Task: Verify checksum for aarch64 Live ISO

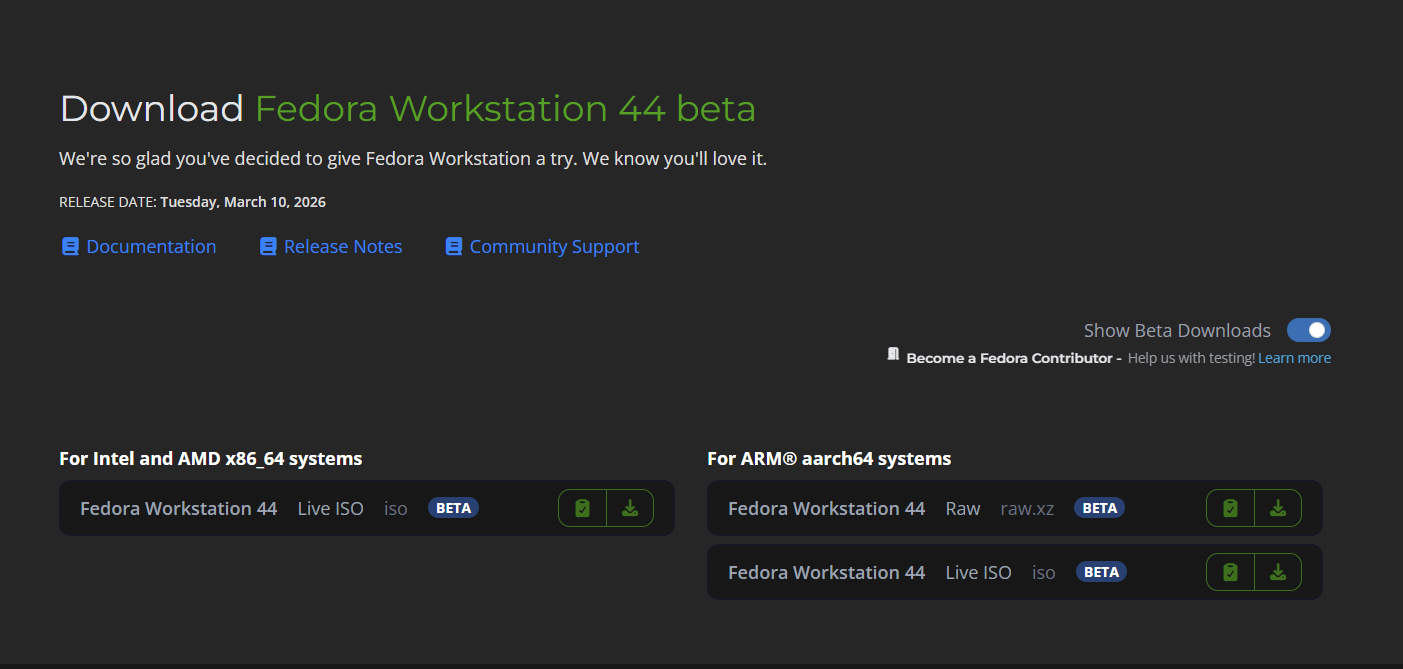Action: pyautogui.click(x=1230, y=572)
